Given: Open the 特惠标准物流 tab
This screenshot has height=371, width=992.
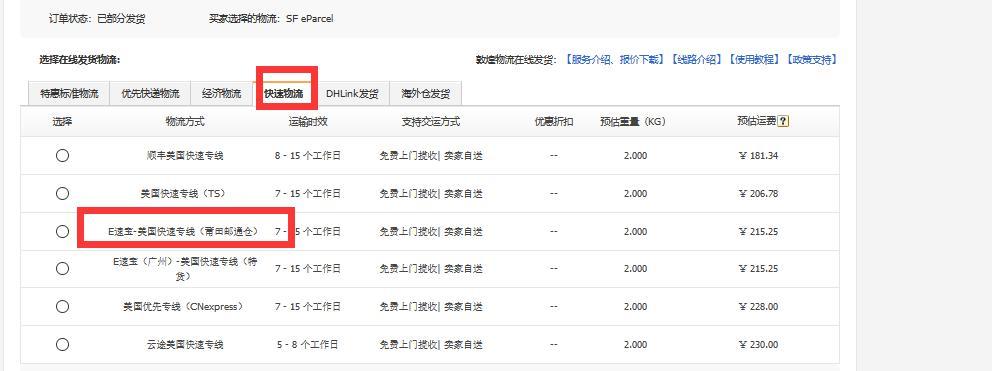Looking at the screenshot, I should [70, 94].
